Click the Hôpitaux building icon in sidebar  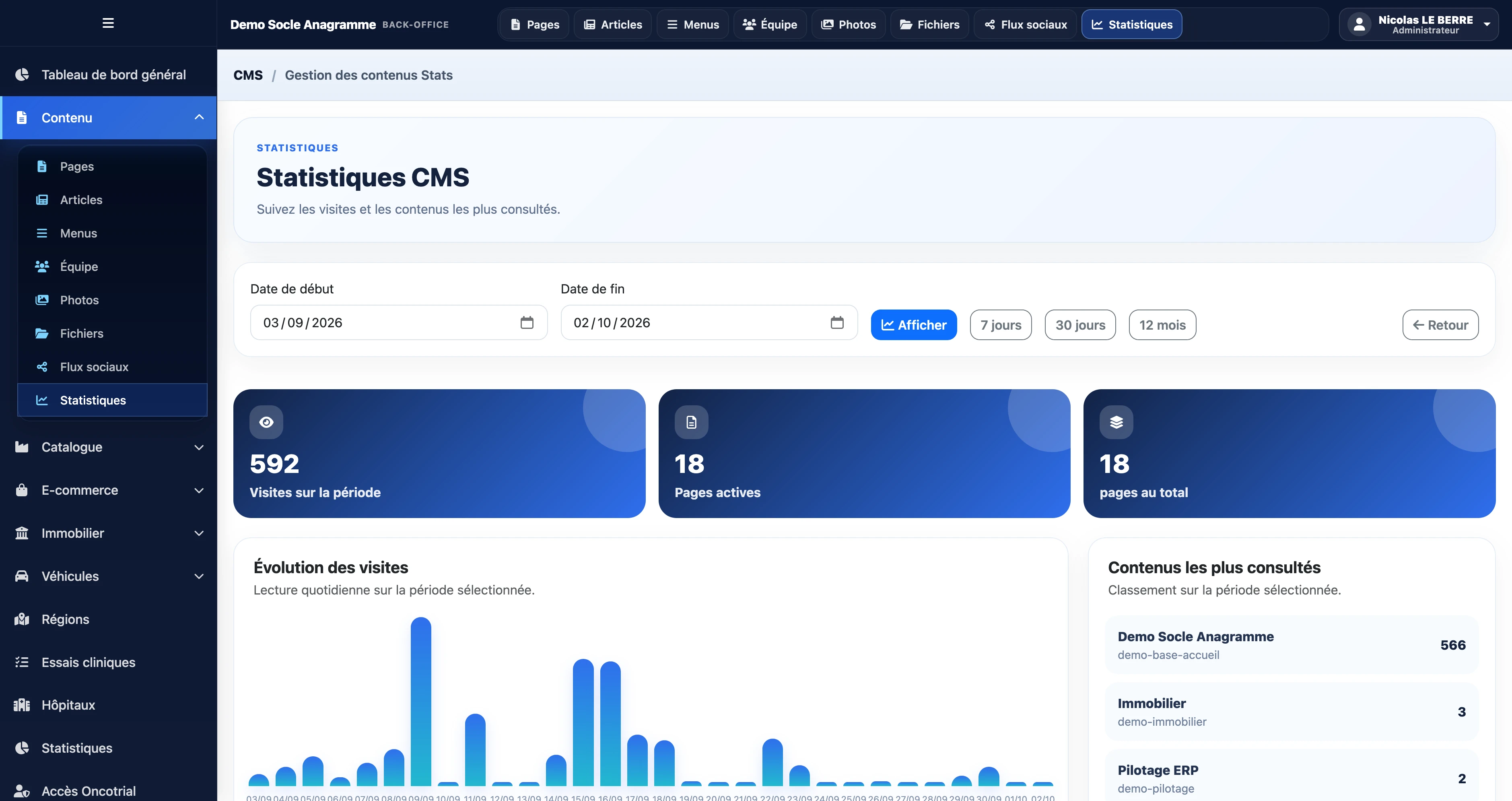tap(22, 705)
